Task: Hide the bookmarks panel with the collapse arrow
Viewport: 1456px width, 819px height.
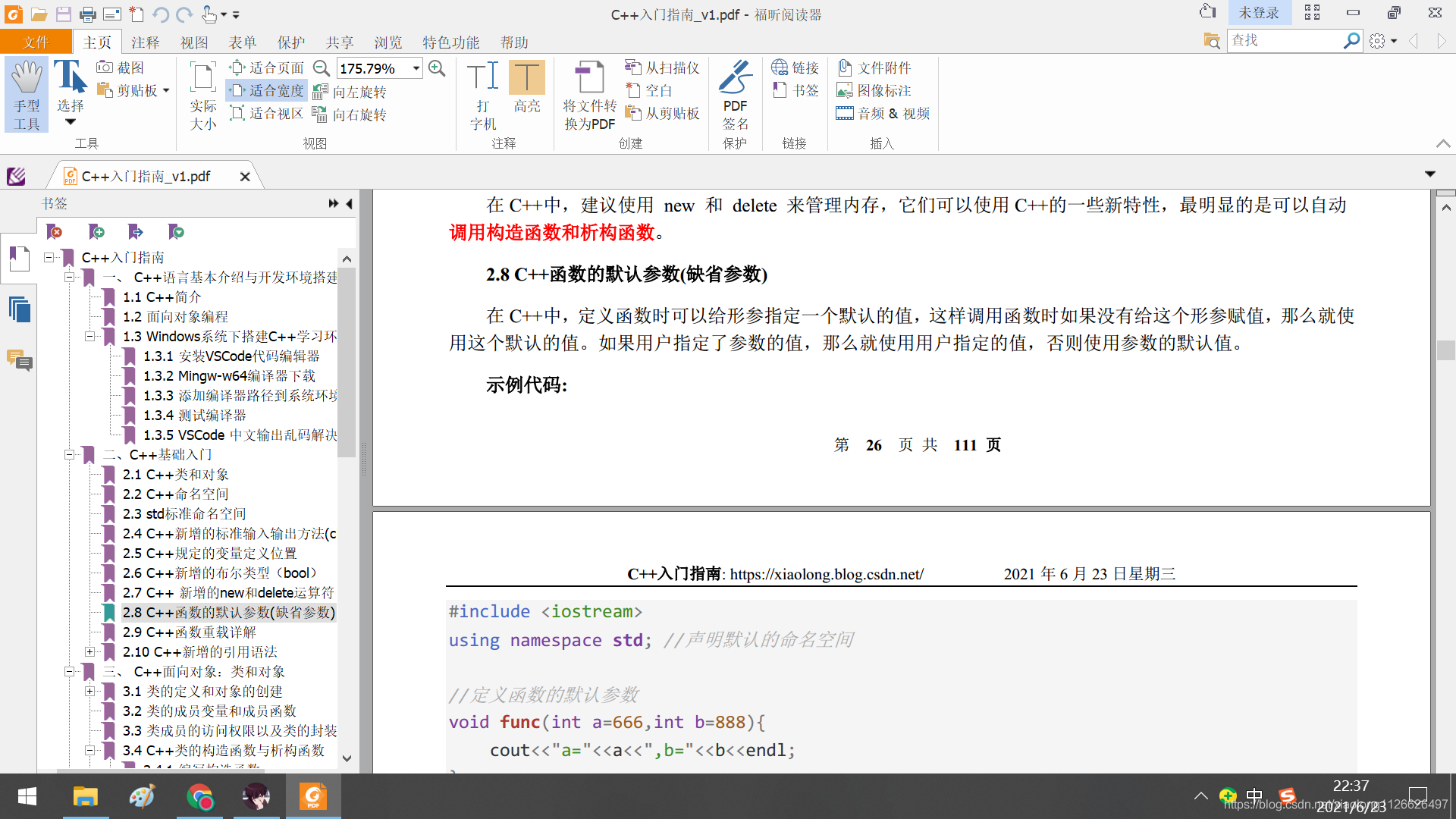Action: pos(349,203)
